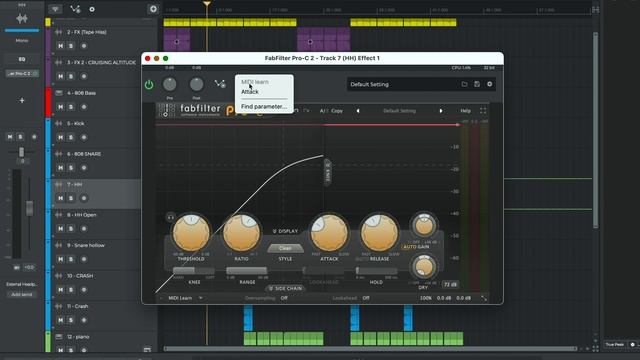This screenshot has height=360, width=640.
Task: Mute track 6 - 808 SNARE
Action: pyautogui.click(x=60, y=168)
